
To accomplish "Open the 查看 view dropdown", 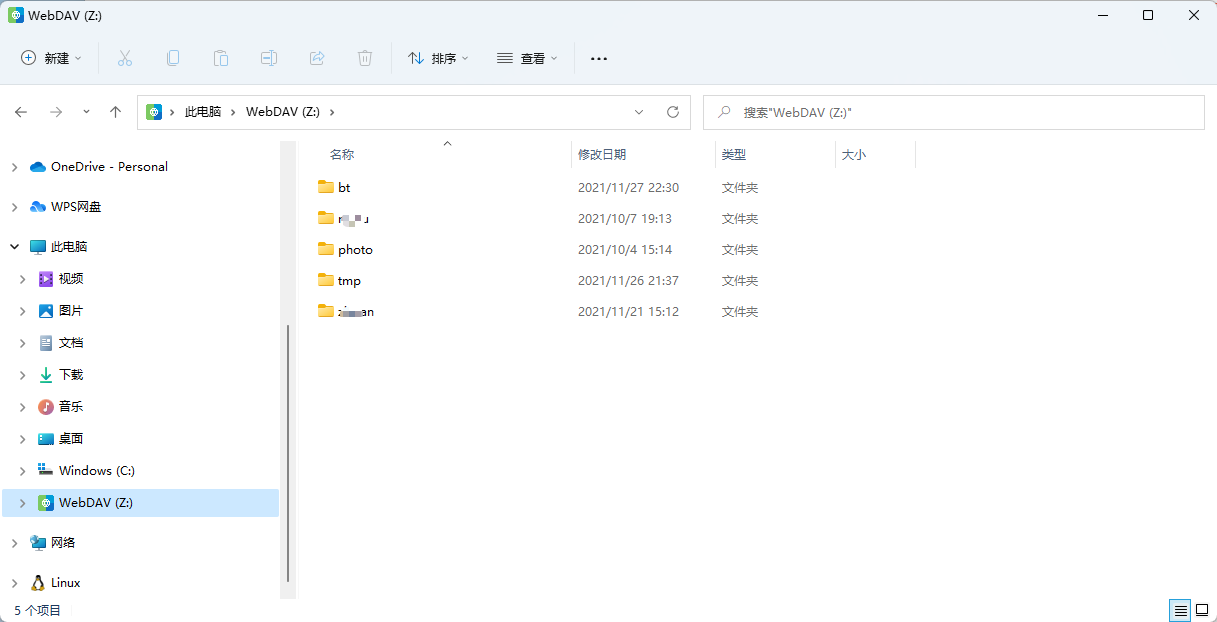I will click(x=526, y=58).
